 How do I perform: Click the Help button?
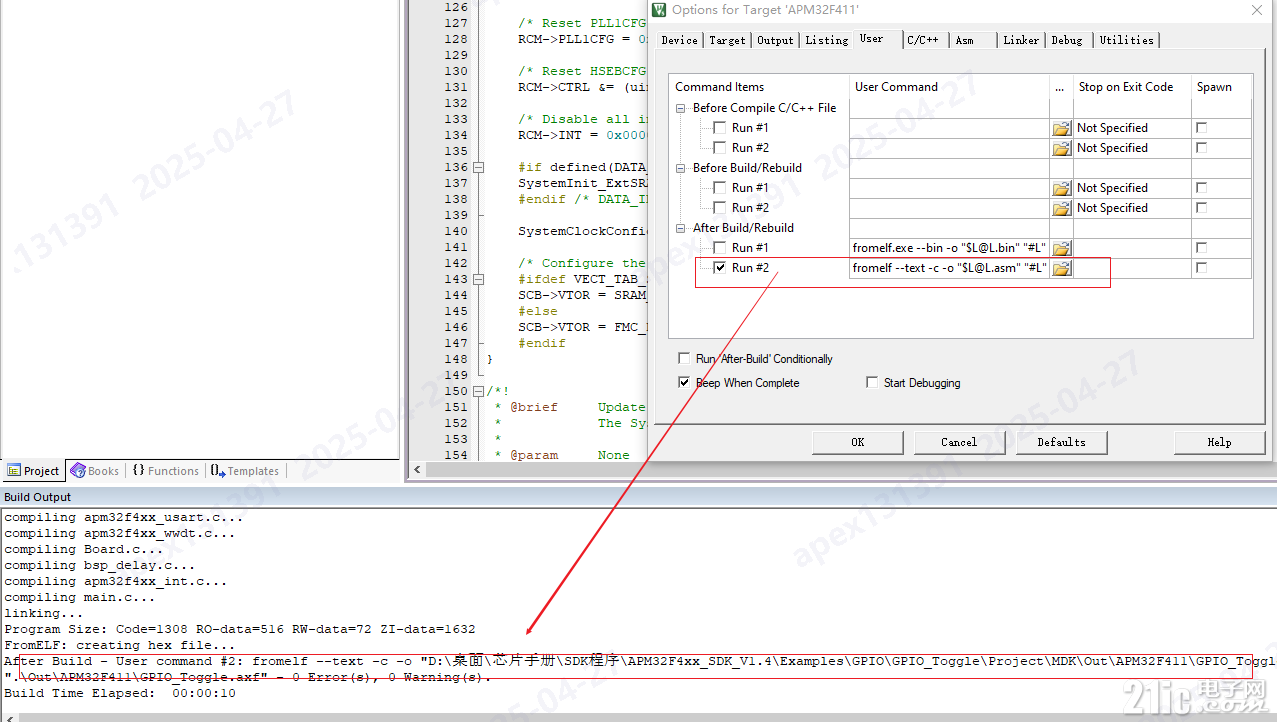tap(1219, 442)
